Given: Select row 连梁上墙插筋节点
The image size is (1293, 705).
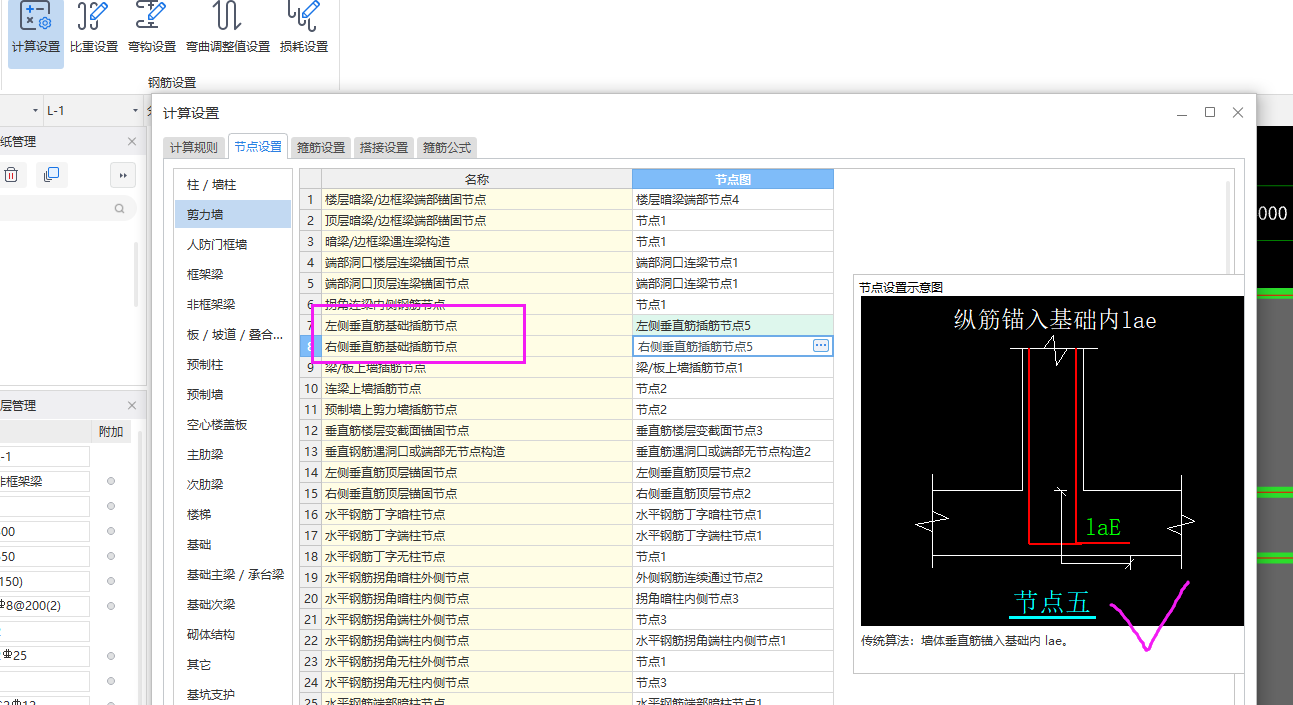Looking at the screenshot, I should [476, 389].
